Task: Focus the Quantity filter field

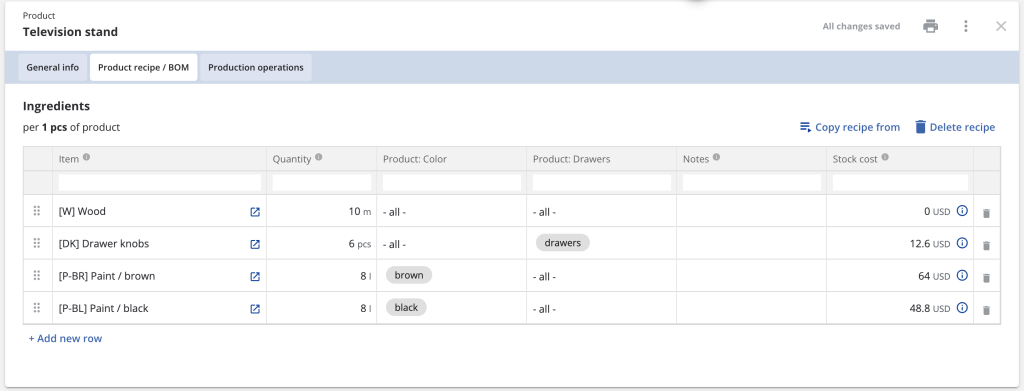Action: 321,183
